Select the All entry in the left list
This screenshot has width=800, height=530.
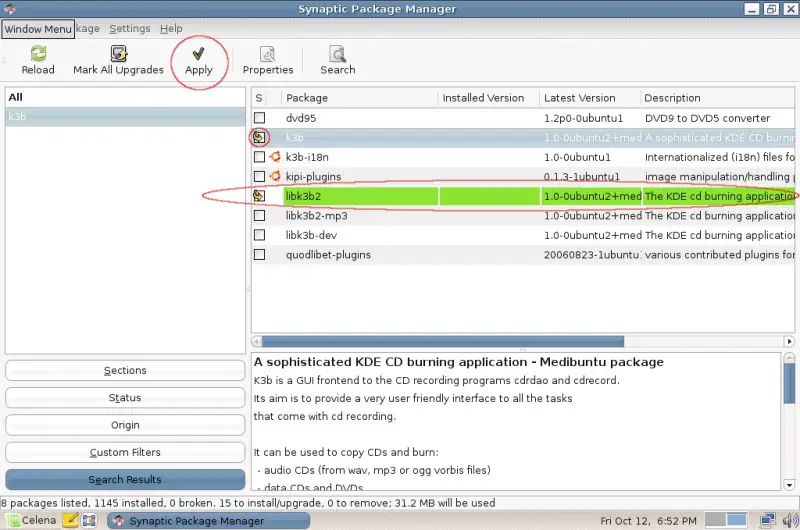(x=125, y=97)
